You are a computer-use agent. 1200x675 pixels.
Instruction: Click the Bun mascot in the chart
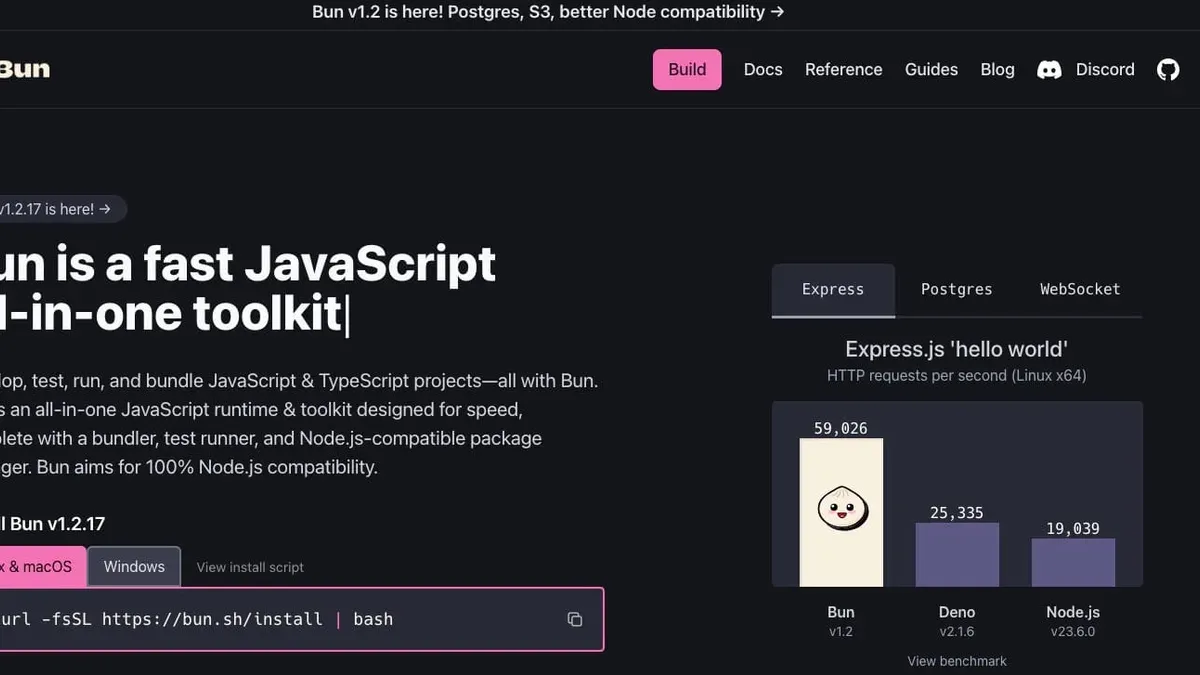point(841,509)
